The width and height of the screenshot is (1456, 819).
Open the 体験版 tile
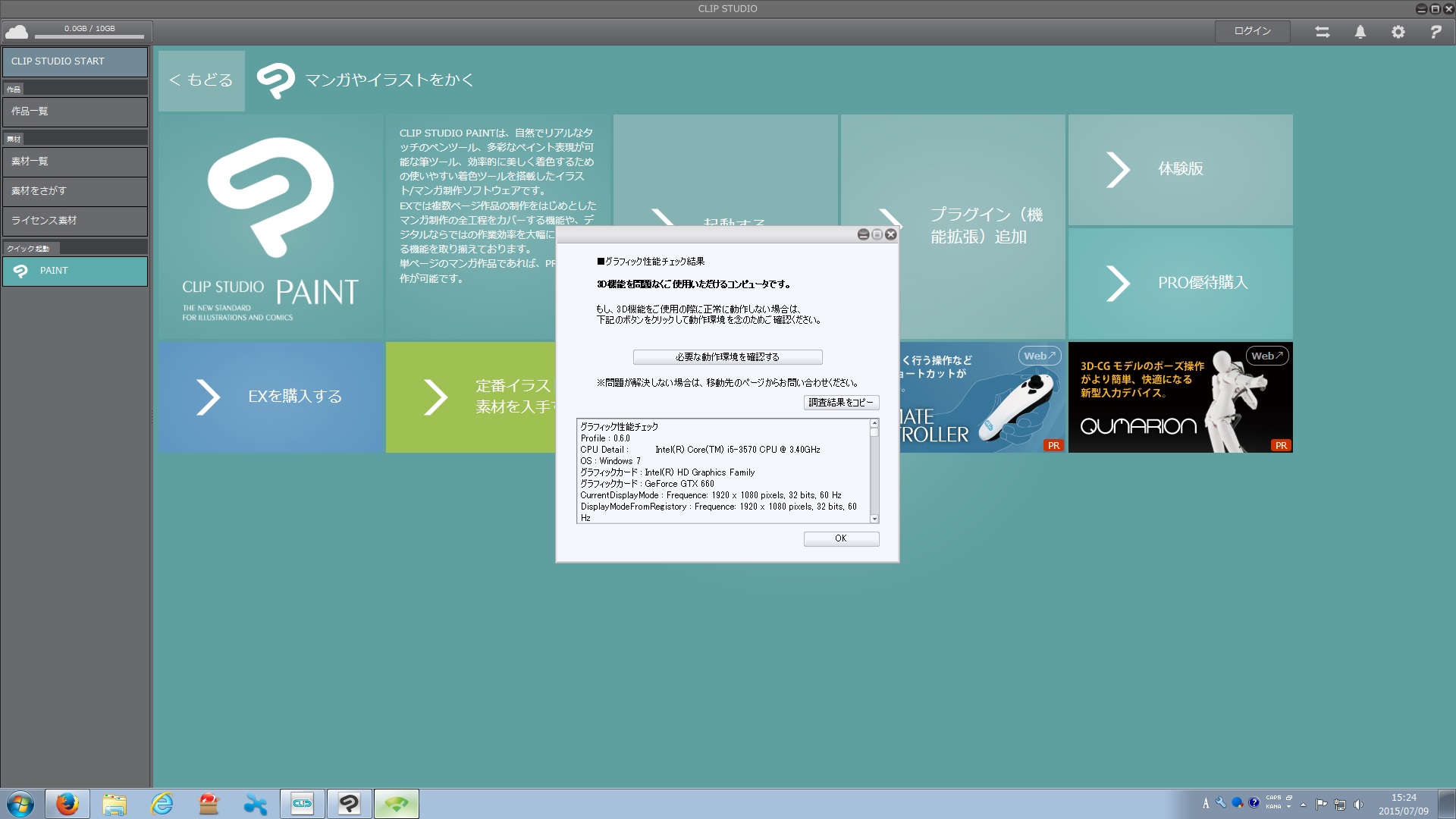coord(1180,169)
